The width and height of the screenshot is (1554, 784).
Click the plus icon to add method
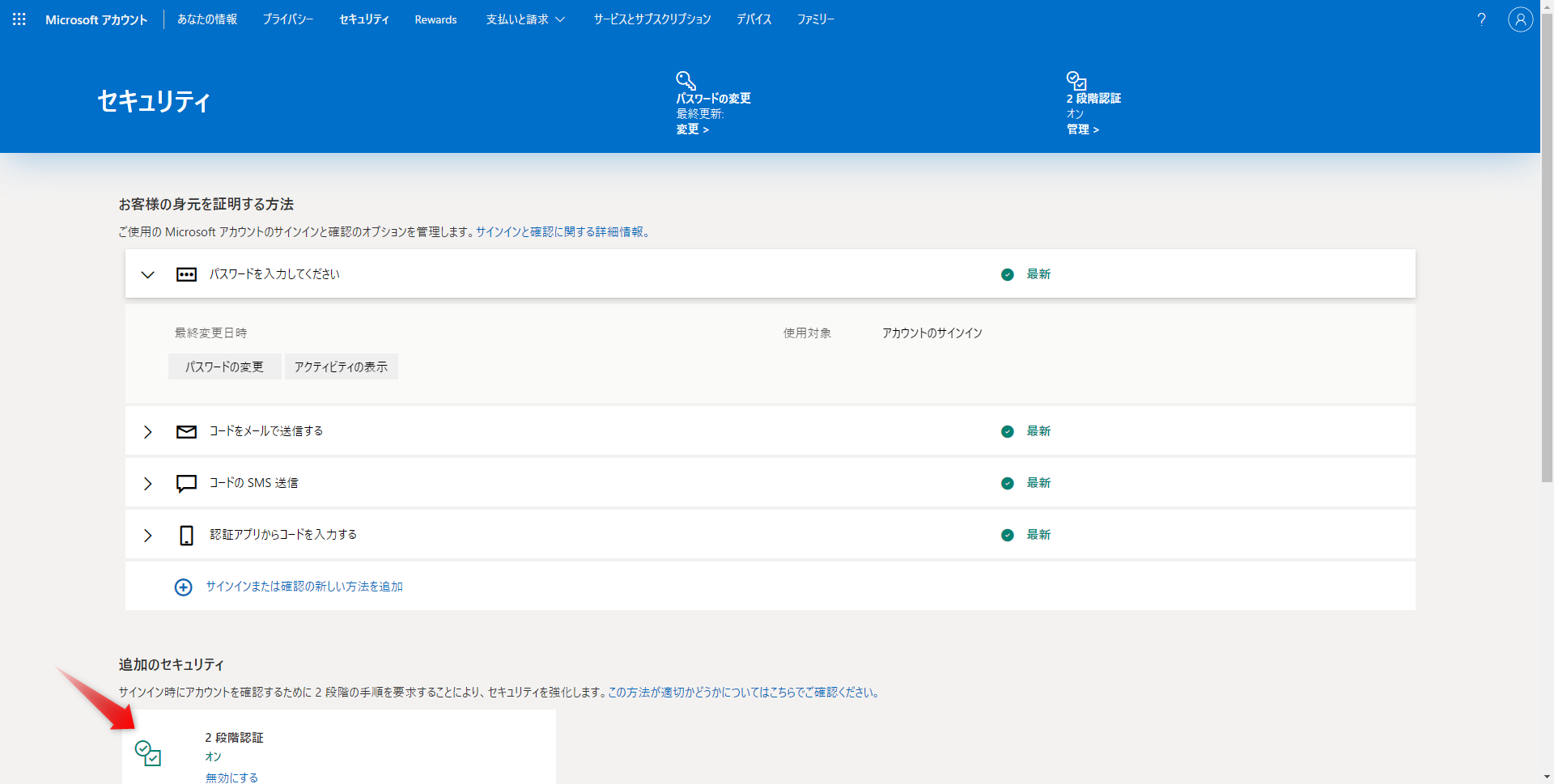click(184, 587)
